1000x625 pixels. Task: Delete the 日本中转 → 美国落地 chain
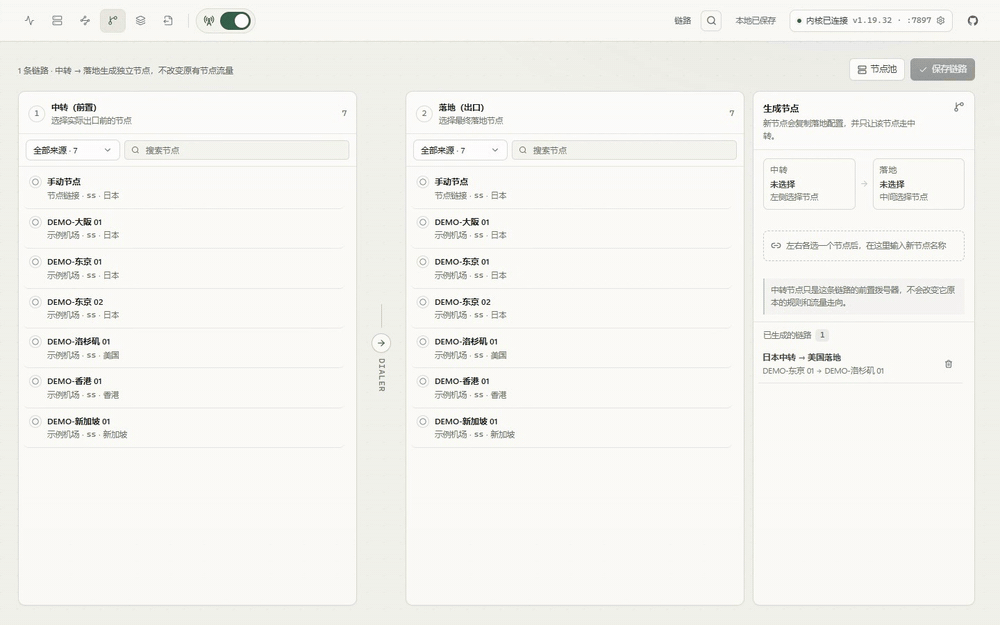(x=948, y=364)
